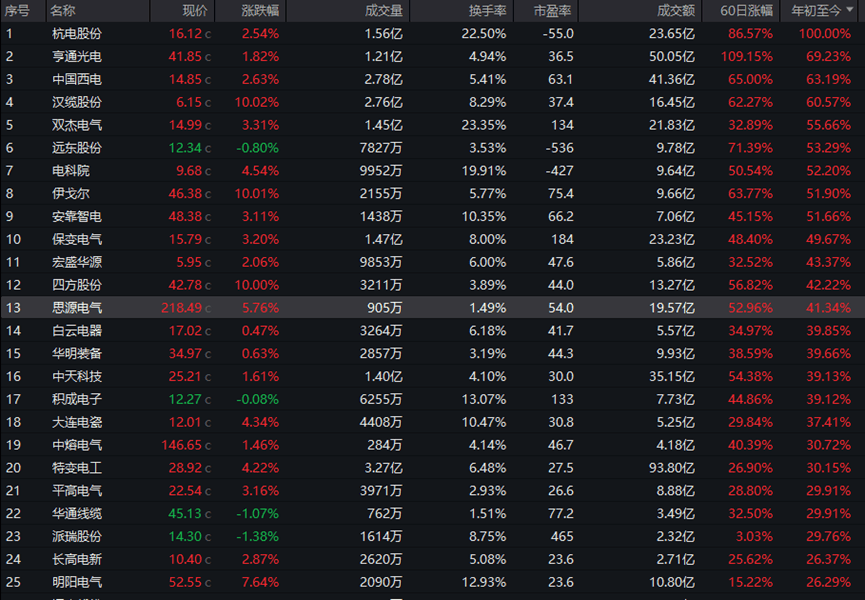
Task: Click turnover rate 23.35% of 双杰电气
Action: point(484,125)
